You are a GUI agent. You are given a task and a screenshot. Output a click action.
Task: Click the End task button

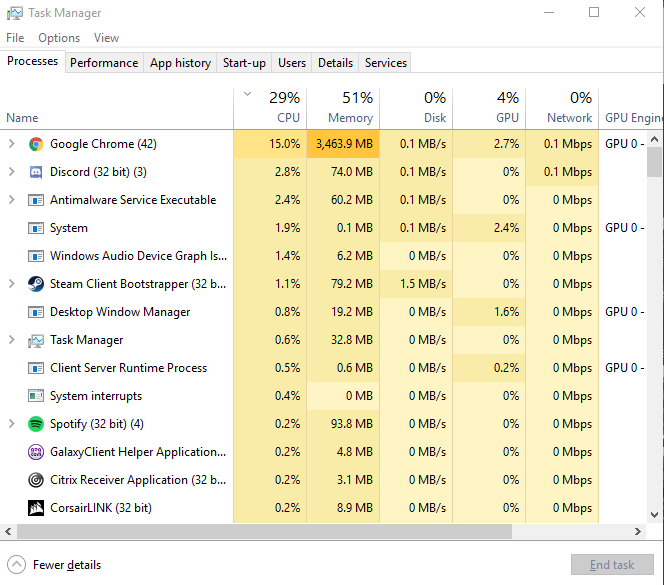tap(612, 565)
